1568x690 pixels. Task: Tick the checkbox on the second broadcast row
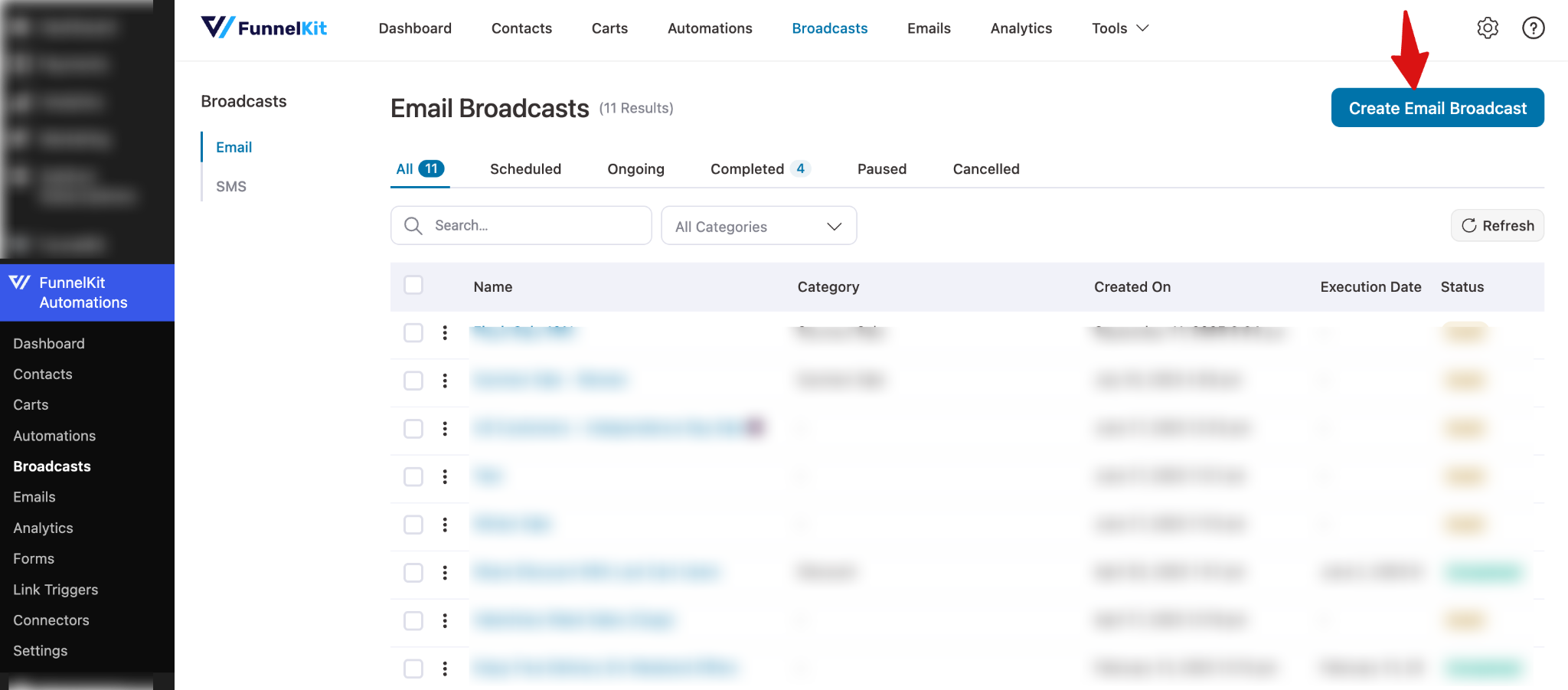point(413,381)
